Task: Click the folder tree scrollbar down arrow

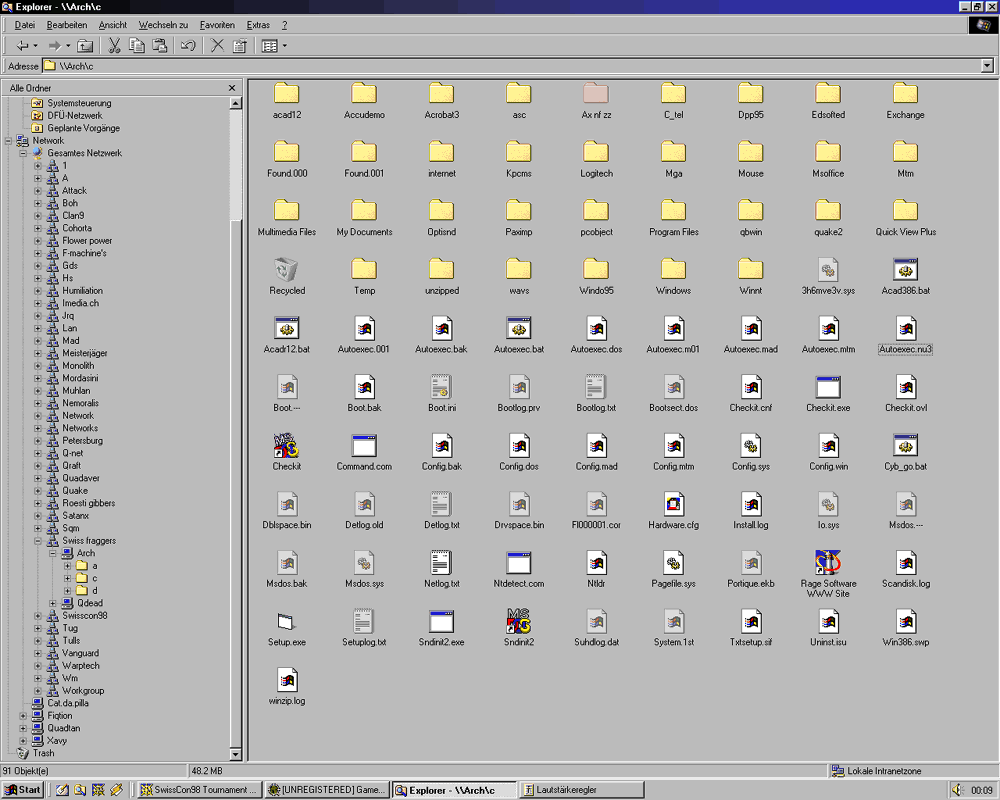Action: tap(236, 754)
